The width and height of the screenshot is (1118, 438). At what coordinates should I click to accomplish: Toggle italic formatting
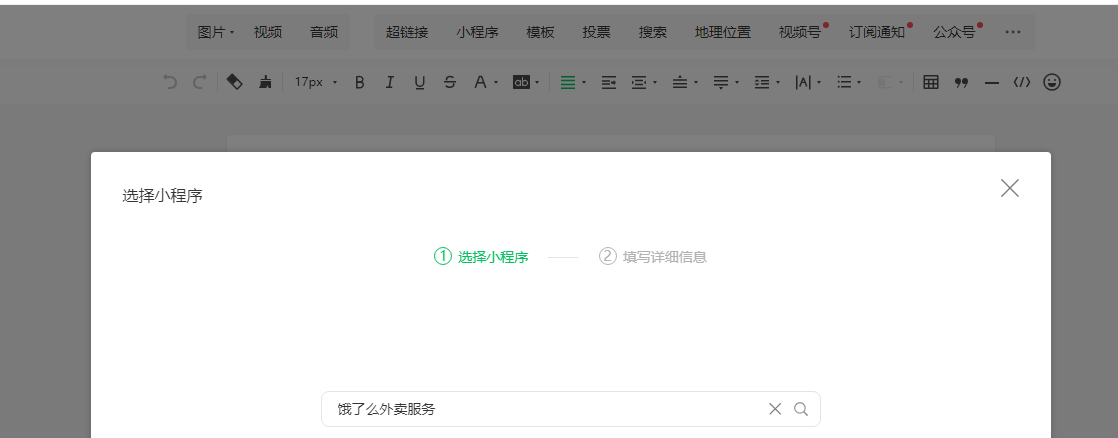(x=389, y=82)
